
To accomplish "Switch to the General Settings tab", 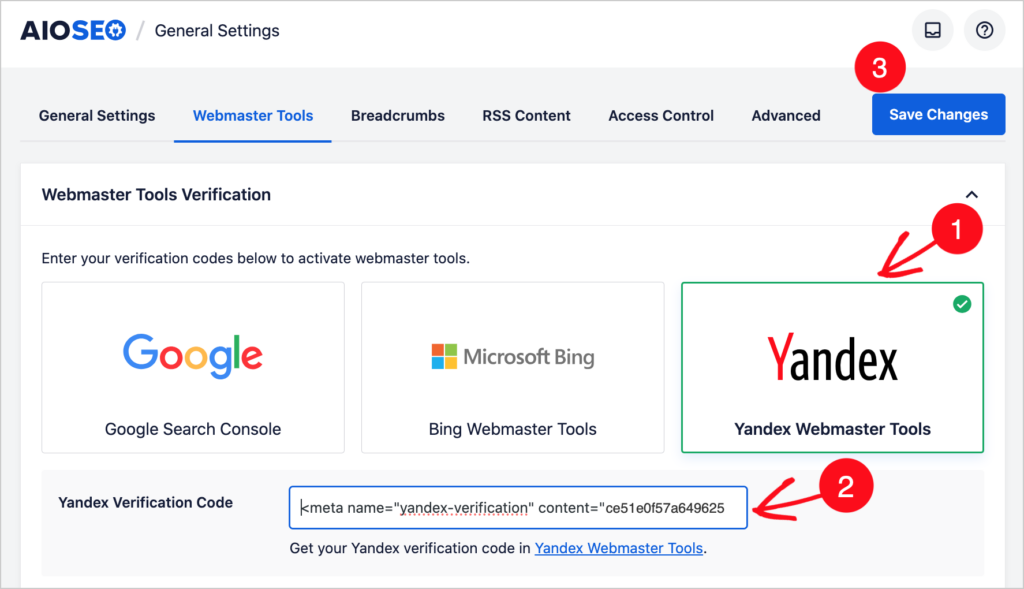I will pos(97,116).
